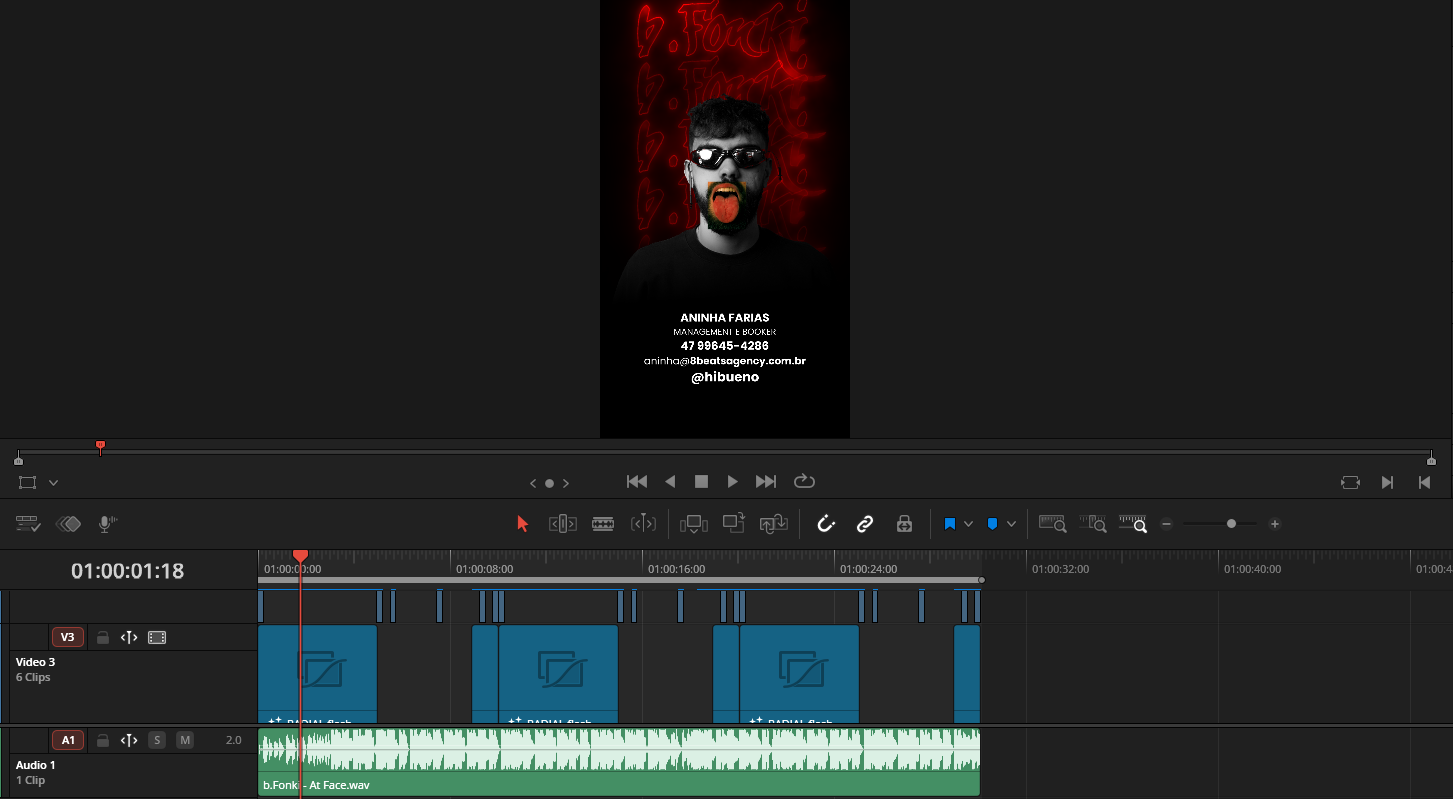Screen dimensions: 1453x799
Task: Select the b.Fonki - At Face.wav audio clip
Action: pos(619,762)
